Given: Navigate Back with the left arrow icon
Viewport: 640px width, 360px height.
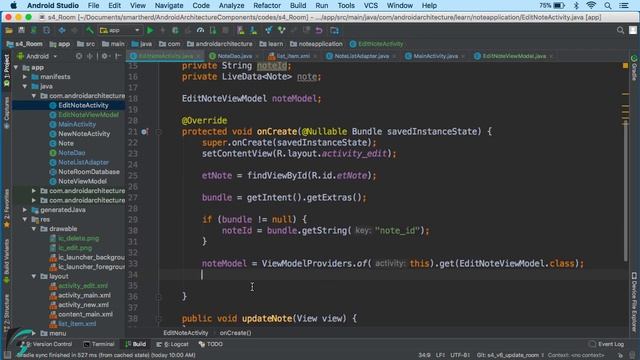Looking at the screenshot, I should point(62,31).
